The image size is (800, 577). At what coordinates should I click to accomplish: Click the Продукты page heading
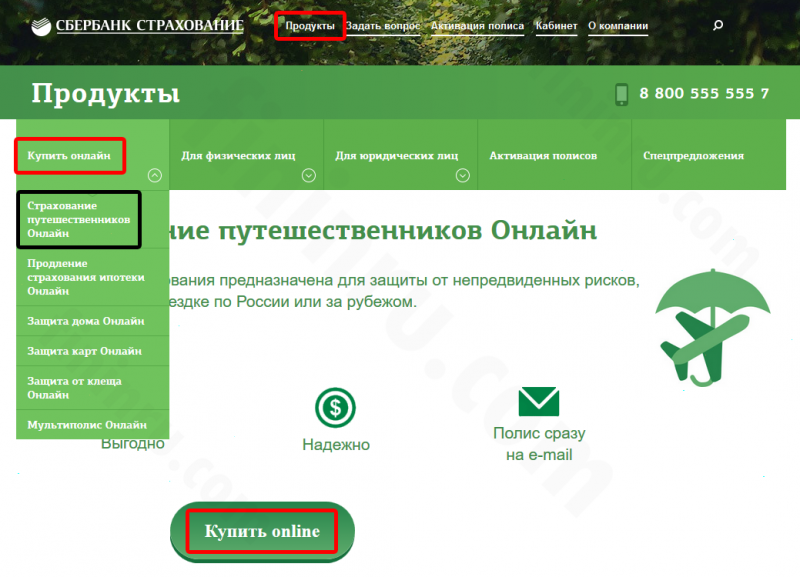coord(106,93)
